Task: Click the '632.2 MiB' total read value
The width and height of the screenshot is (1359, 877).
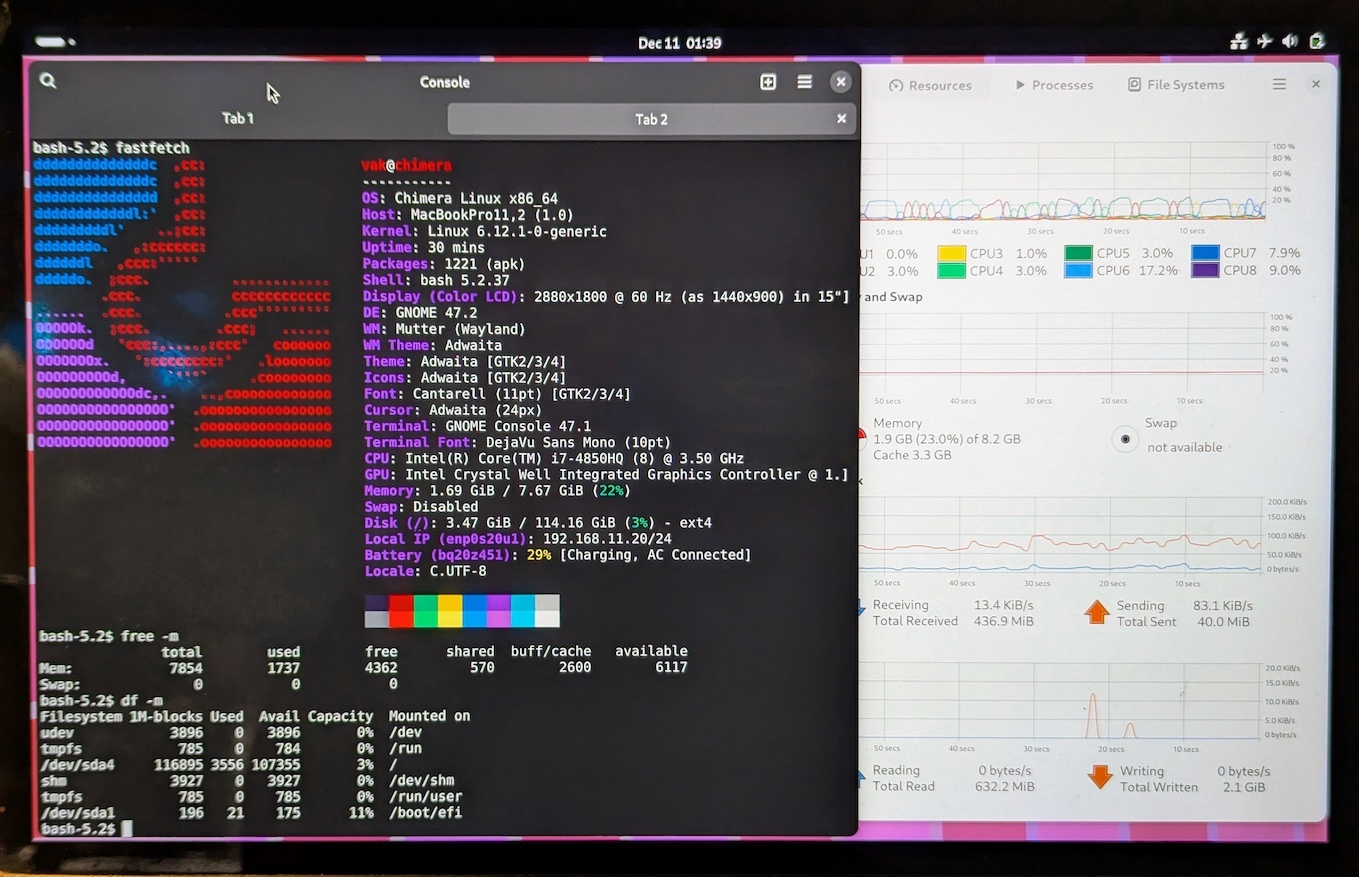Action: [x=1005, y=787]
